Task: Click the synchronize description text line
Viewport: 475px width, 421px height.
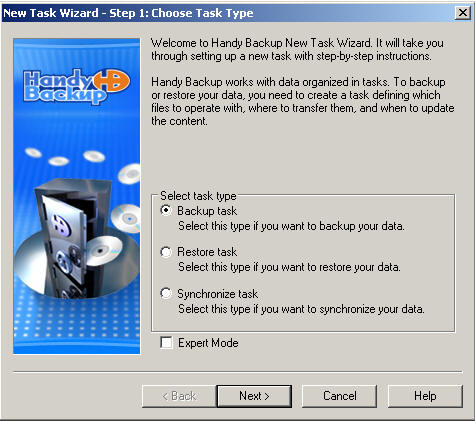Action: click(301, 309)
